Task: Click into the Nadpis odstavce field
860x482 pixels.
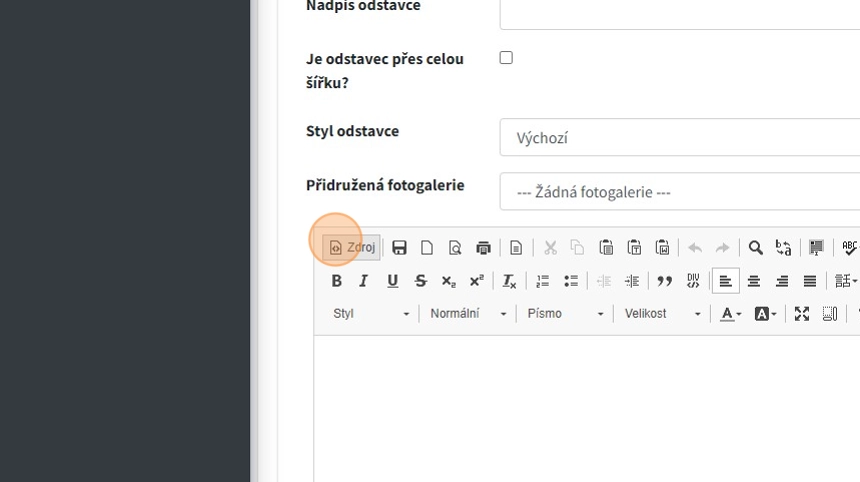Action: [x=680, y=10]
